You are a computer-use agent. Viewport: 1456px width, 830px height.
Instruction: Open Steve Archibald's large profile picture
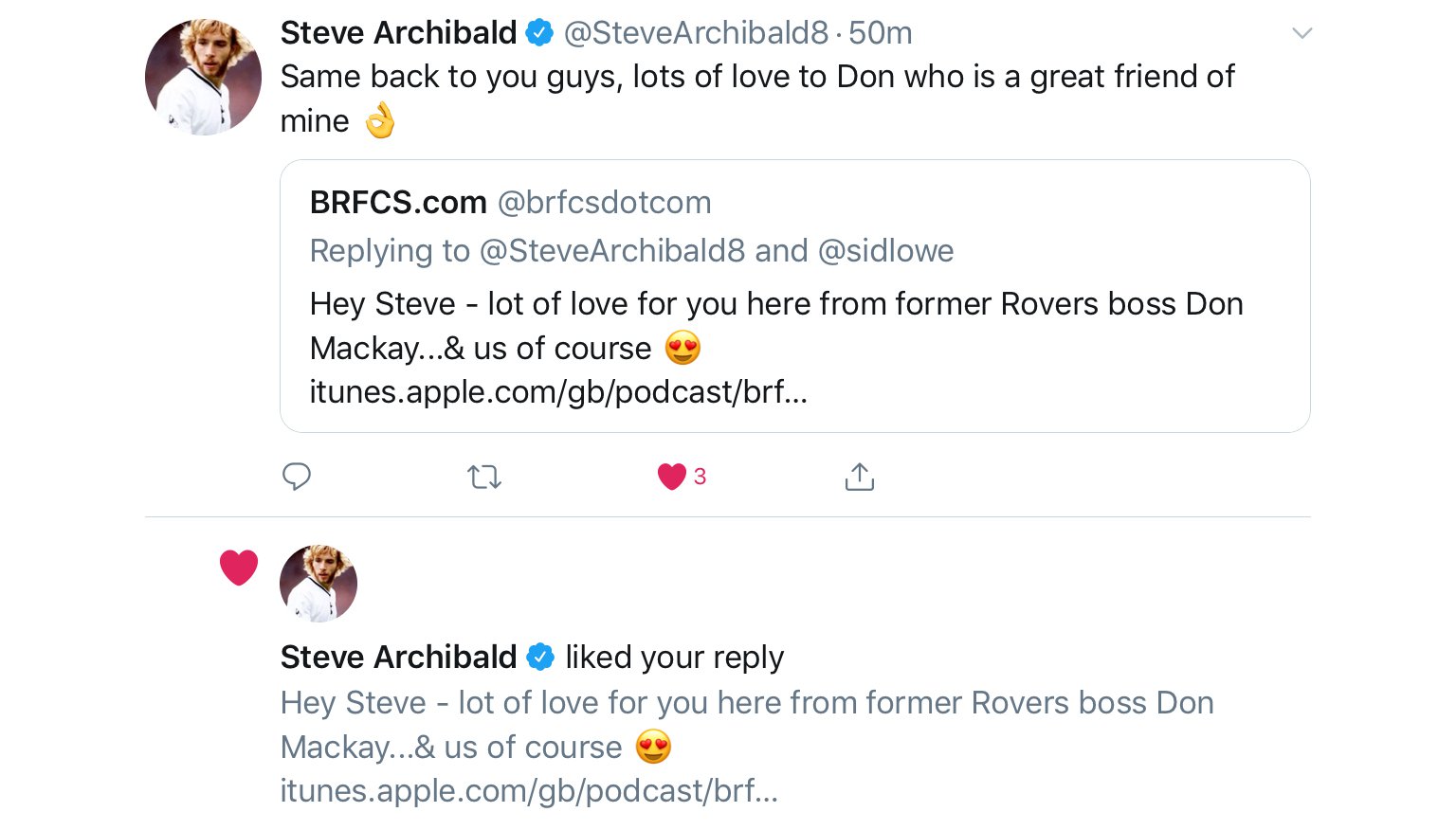click(x=203, y=77)
